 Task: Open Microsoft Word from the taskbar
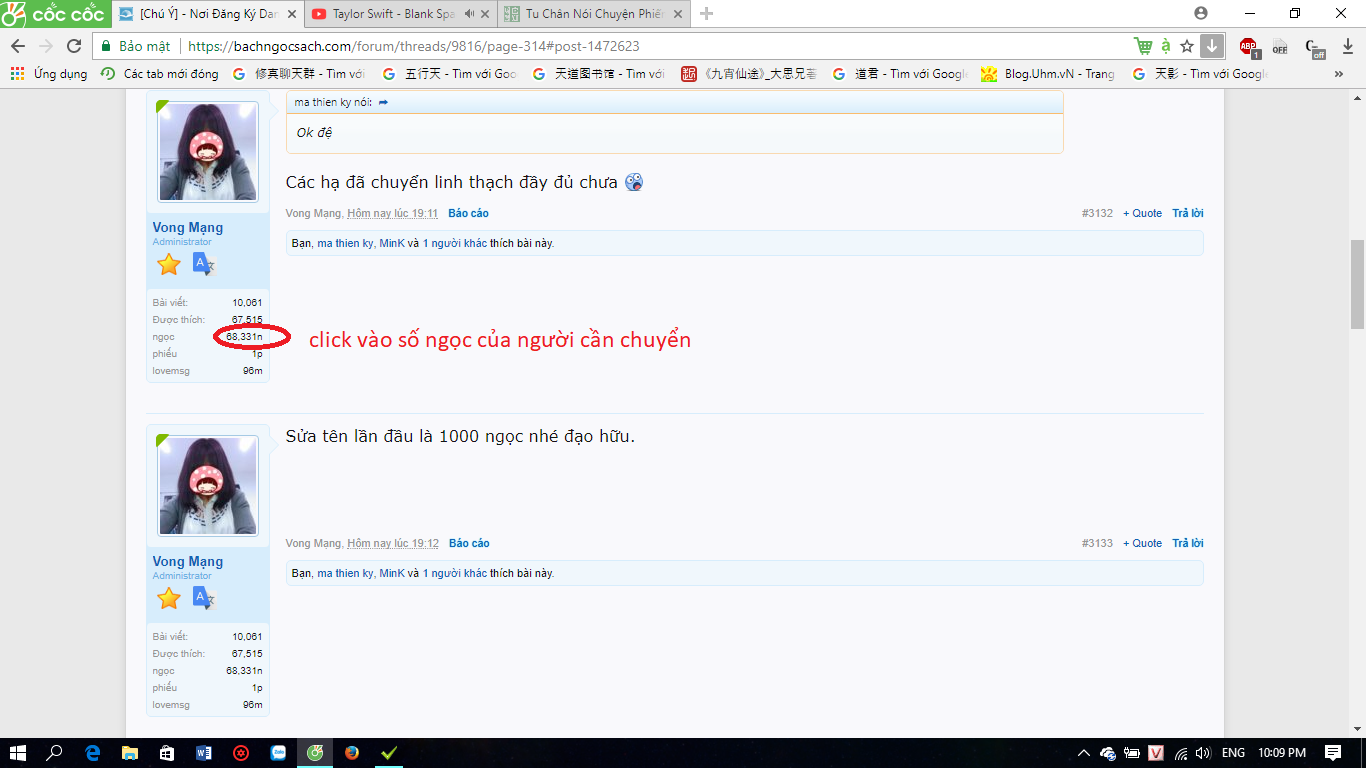click(204, 753)
